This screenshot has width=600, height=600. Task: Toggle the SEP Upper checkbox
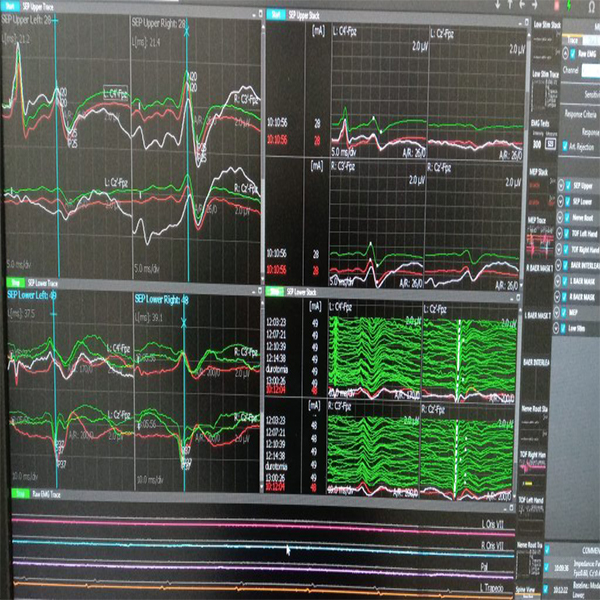[x=568, y=186]
